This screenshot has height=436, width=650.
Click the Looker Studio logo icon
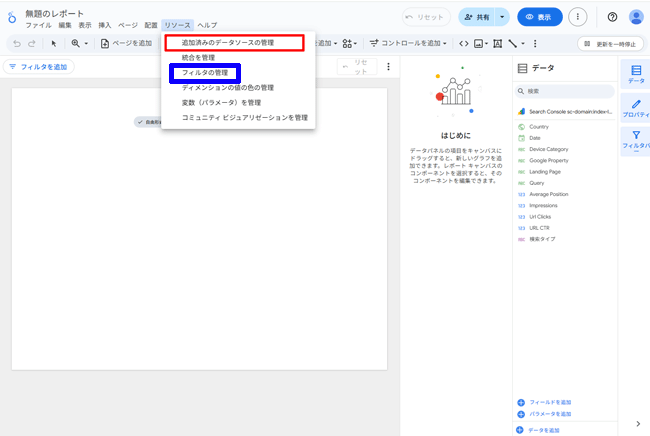click(12, 17)
